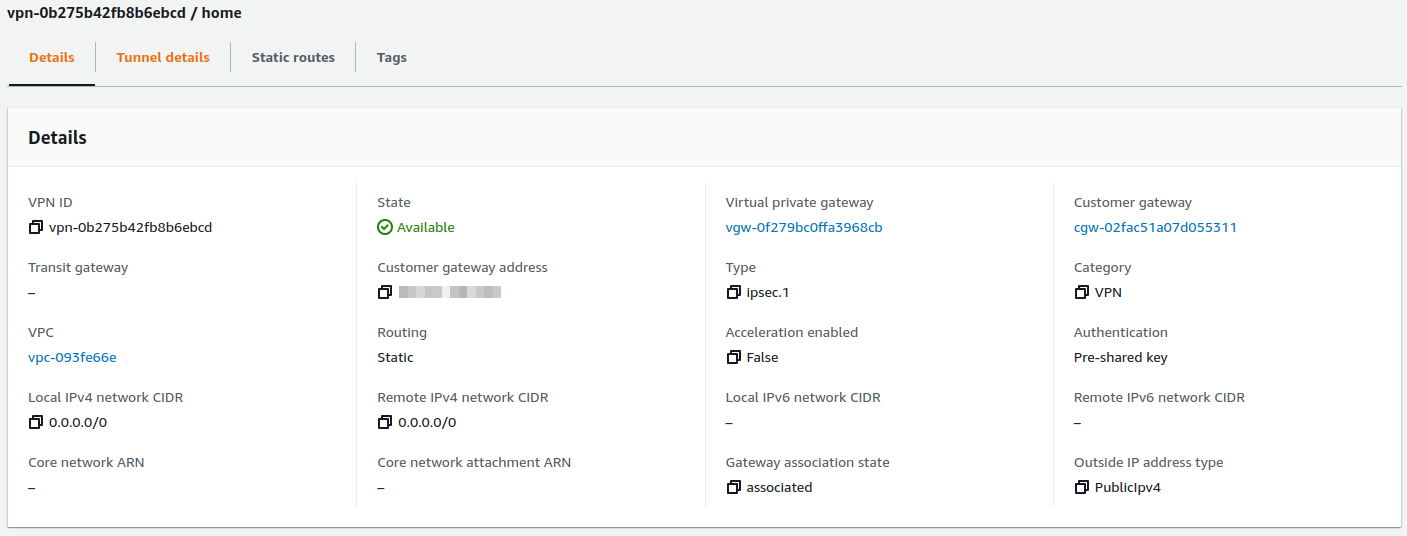The width and height of the screenshot is (1407, 536).
Task: Switch to the Tunnel details tab
Action: (163, 58)
